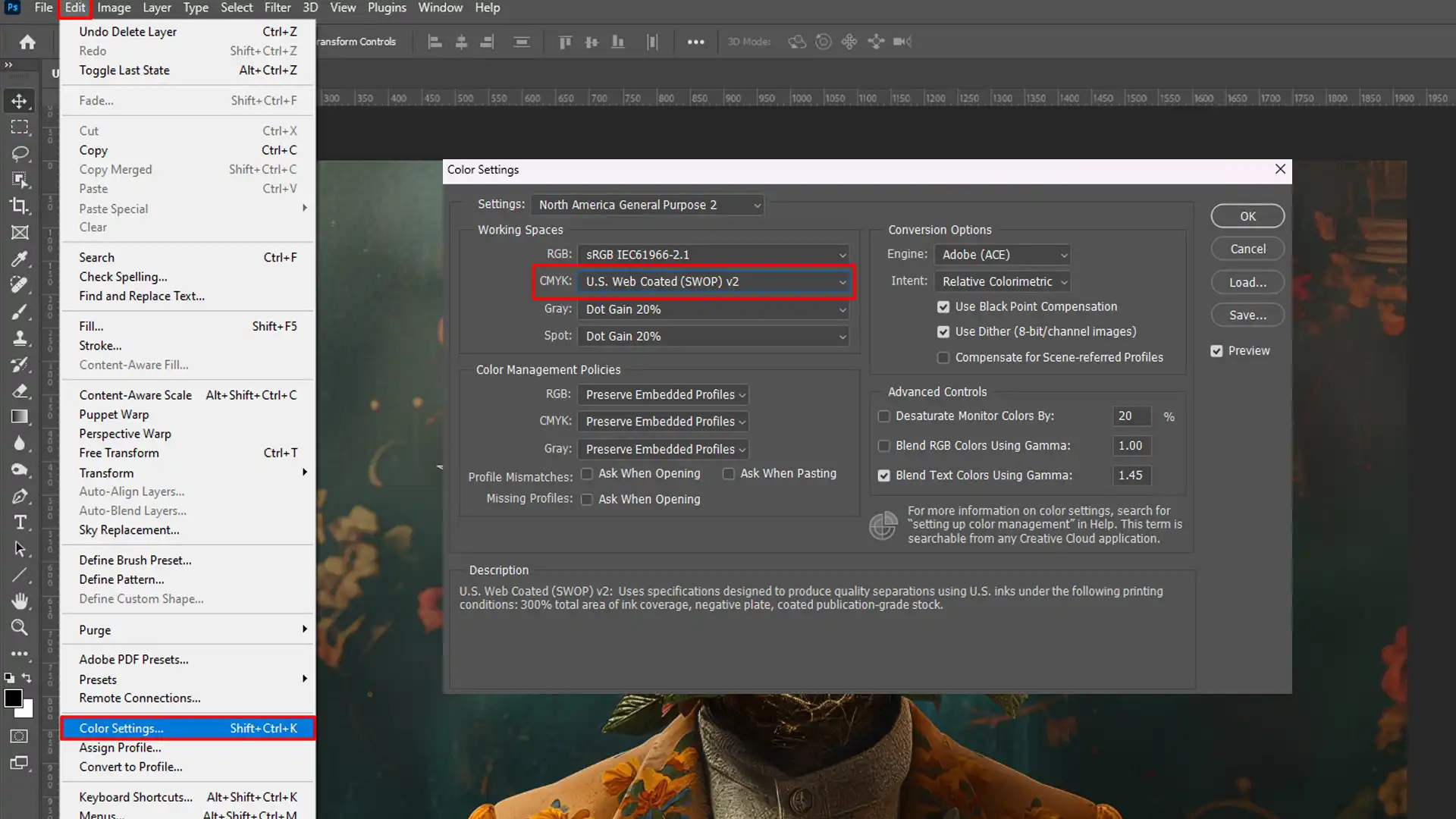
Task: Open the RGB policy dropdown
Action: coord(663,394)
